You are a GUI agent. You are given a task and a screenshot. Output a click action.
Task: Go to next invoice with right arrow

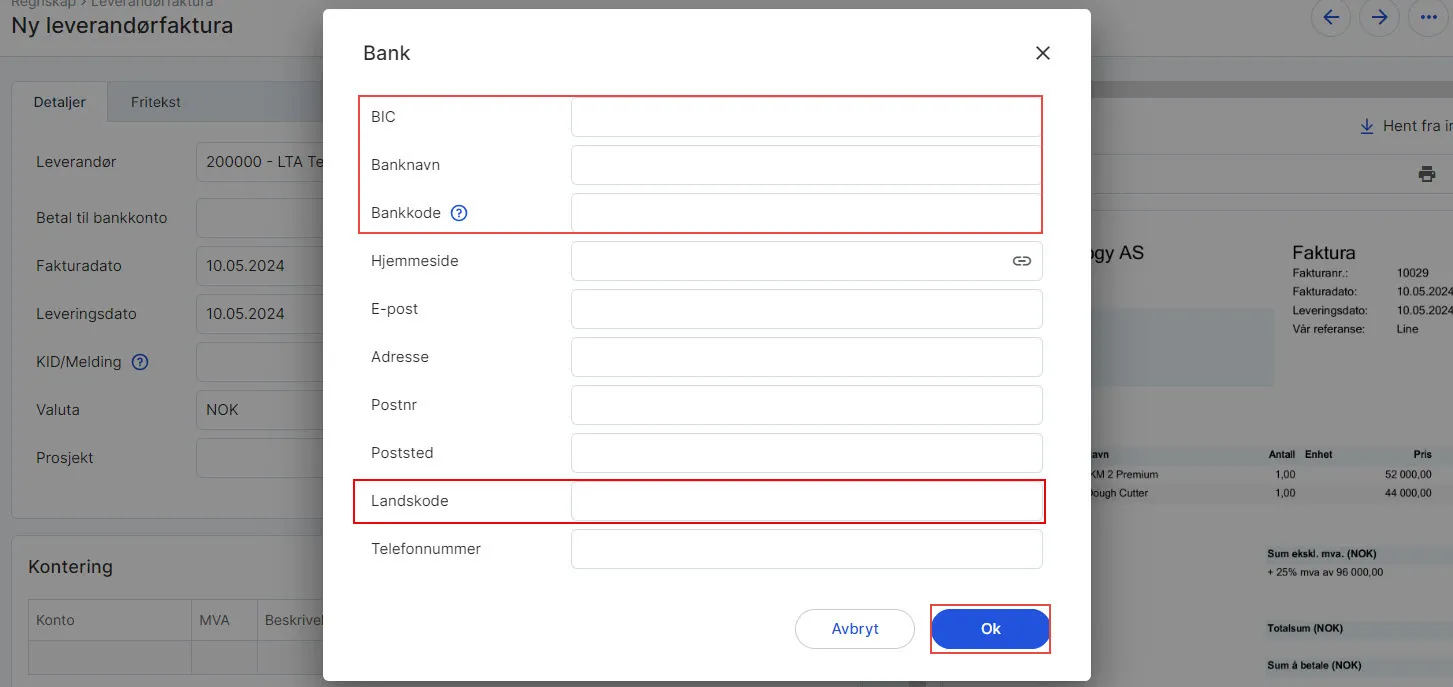point(1379,17)
